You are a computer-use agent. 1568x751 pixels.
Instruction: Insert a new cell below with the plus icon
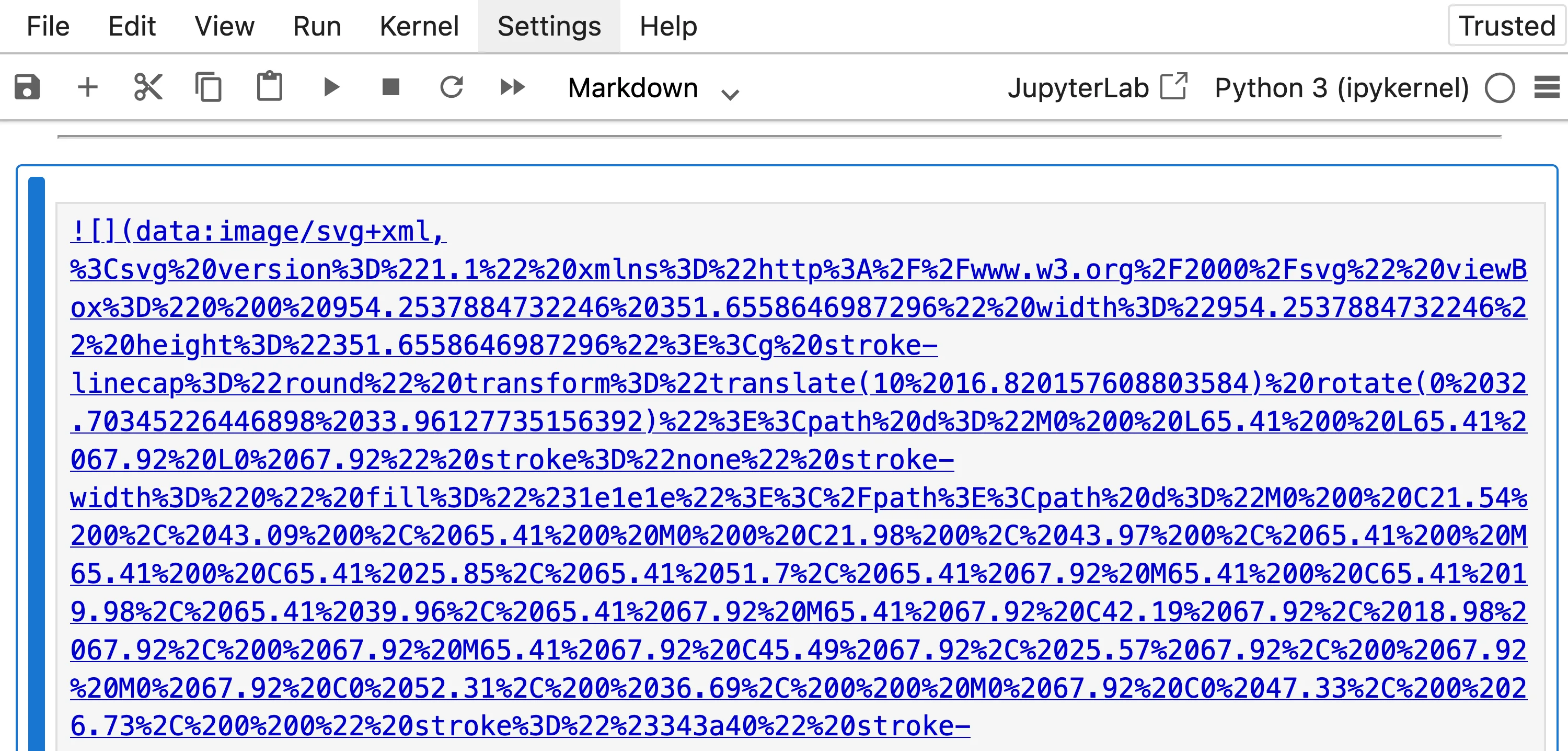click(x=88, y=87)
